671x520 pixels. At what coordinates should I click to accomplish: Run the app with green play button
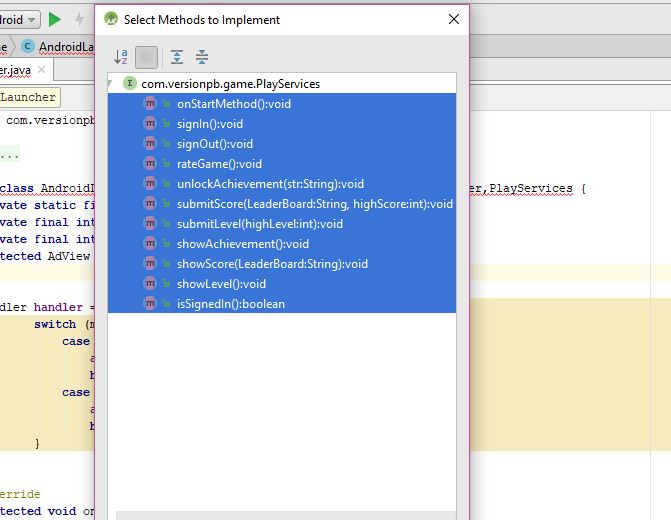pos(54,19)
